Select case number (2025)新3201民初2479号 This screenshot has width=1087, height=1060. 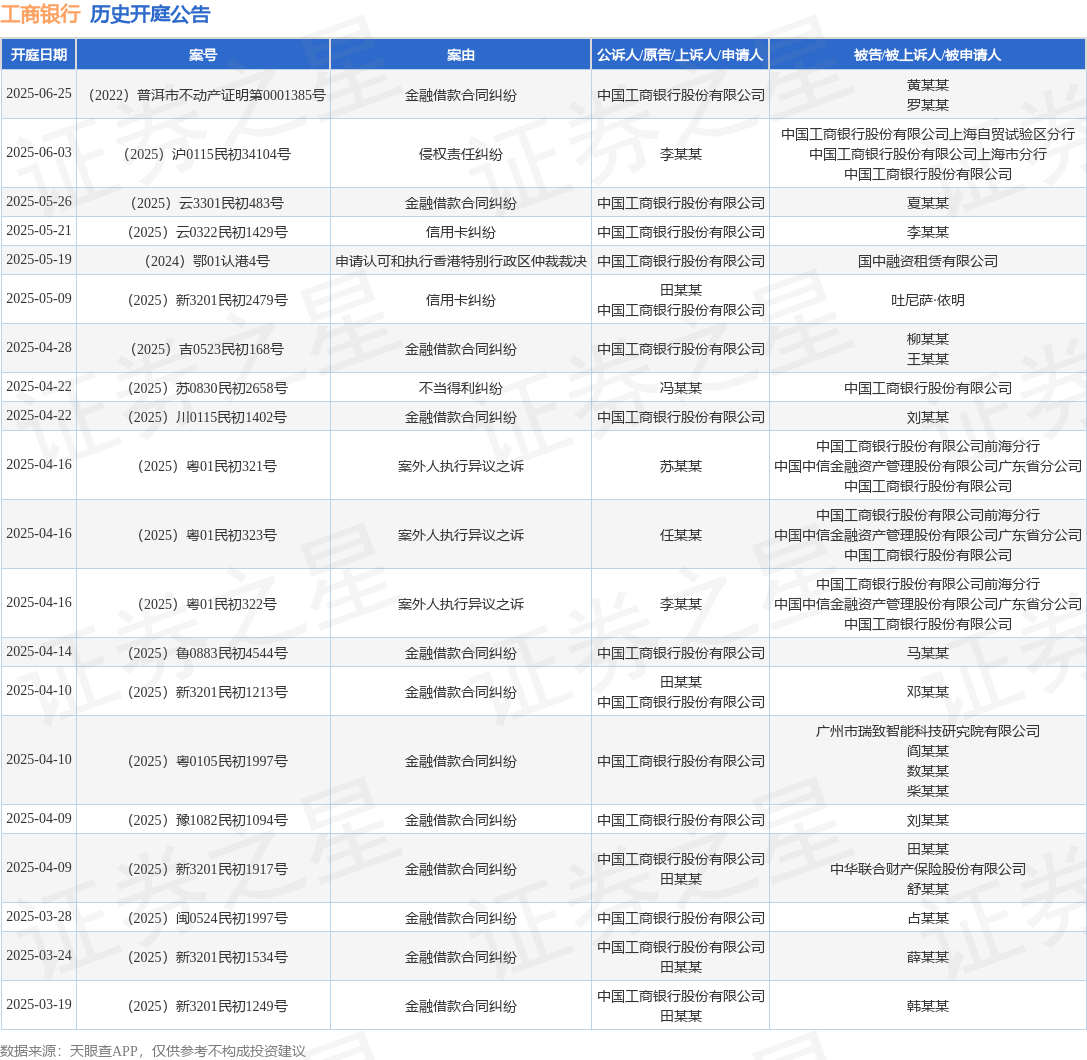coord(207,300)
